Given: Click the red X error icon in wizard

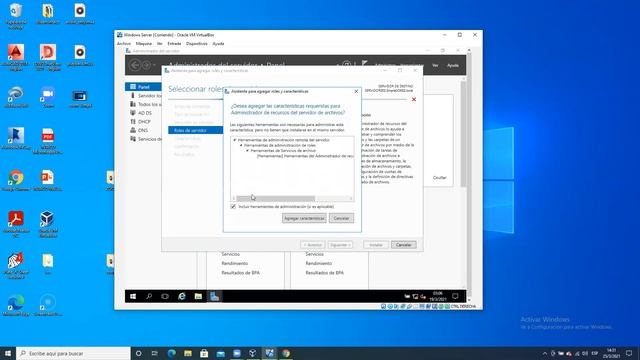Looking at the screenshot, I should (x=414, y=99).
